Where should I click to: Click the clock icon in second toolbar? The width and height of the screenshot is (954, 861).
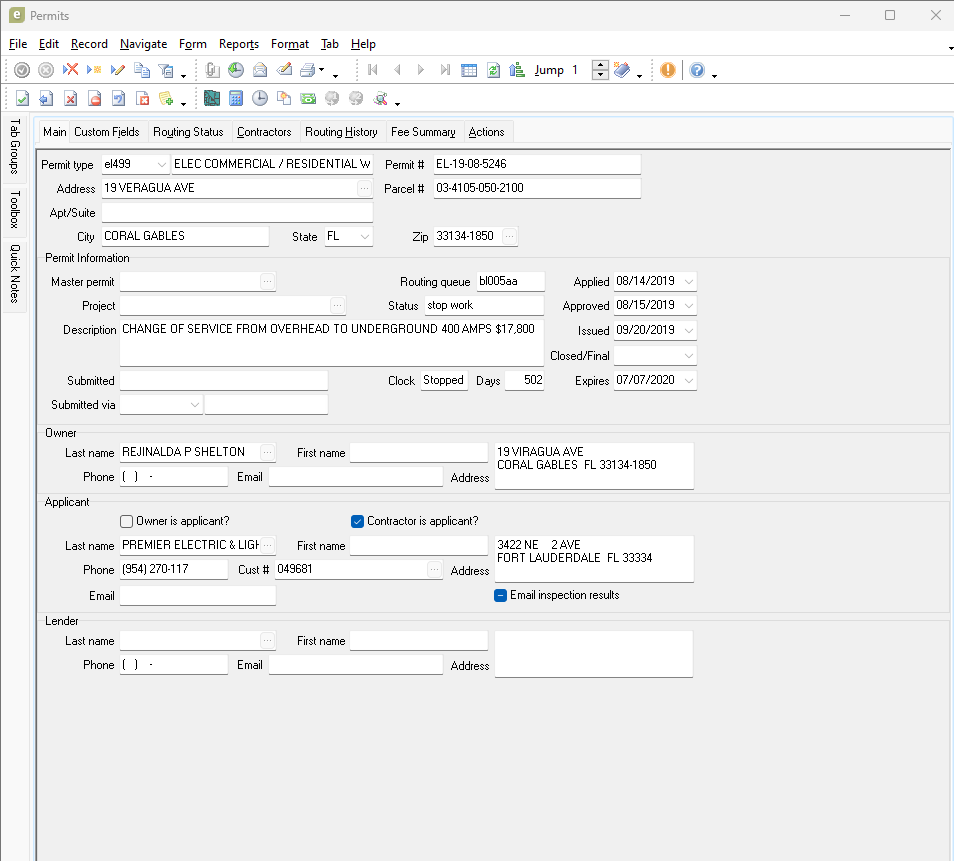pos(260,98)
